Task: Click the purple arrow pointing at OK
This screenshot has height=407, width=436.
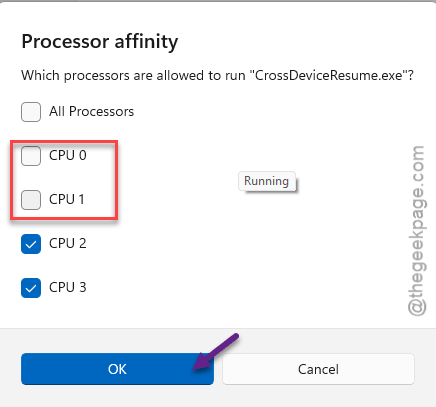Action: [216, 352]
